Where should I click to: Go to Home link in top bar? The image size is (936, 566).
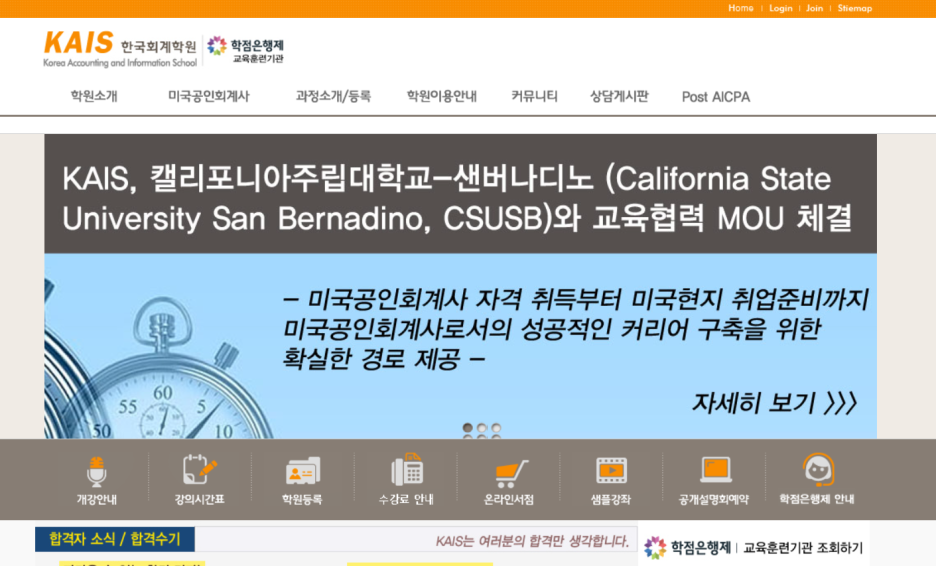pos(740,8)
